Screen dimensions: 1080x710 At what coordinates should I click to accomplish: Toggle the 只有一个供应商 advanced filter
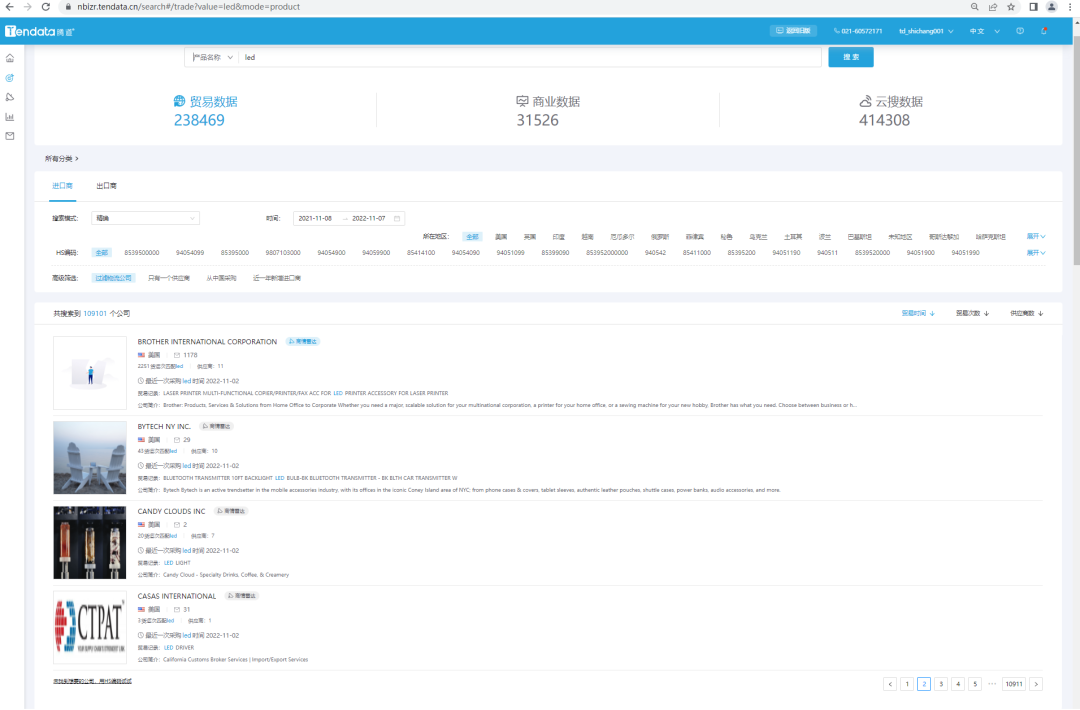[169, 278]
